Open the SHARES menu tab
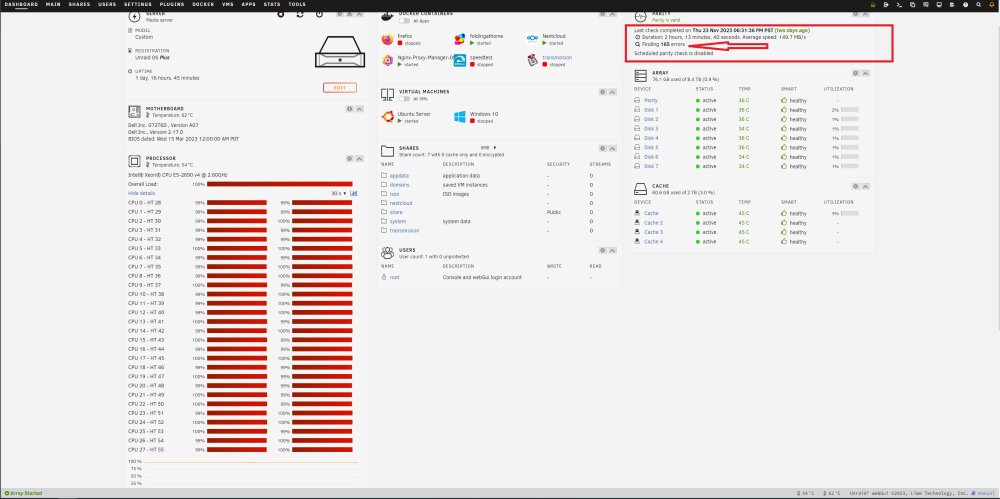The image size is (1000, 499). click(x=79, y=4)
